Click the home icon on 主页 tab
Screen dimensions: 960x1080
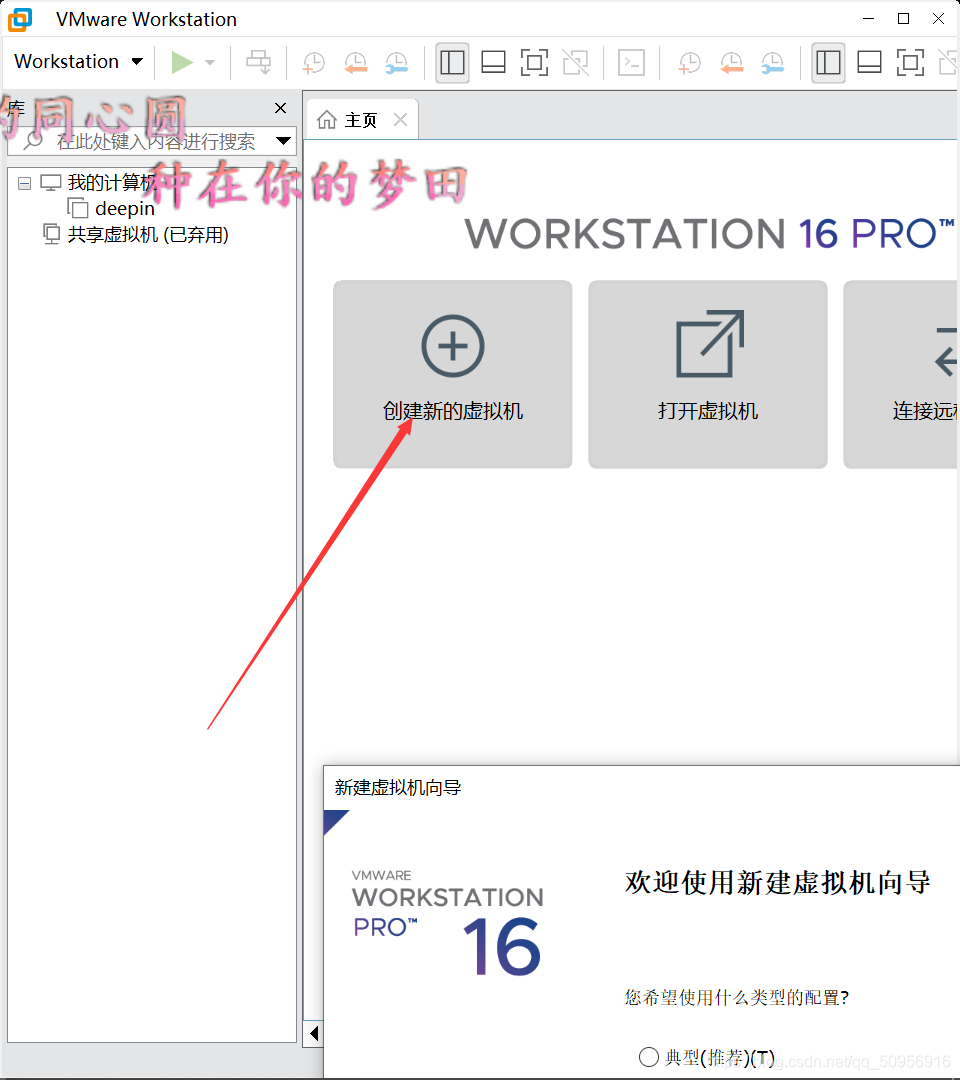(326, 120)
